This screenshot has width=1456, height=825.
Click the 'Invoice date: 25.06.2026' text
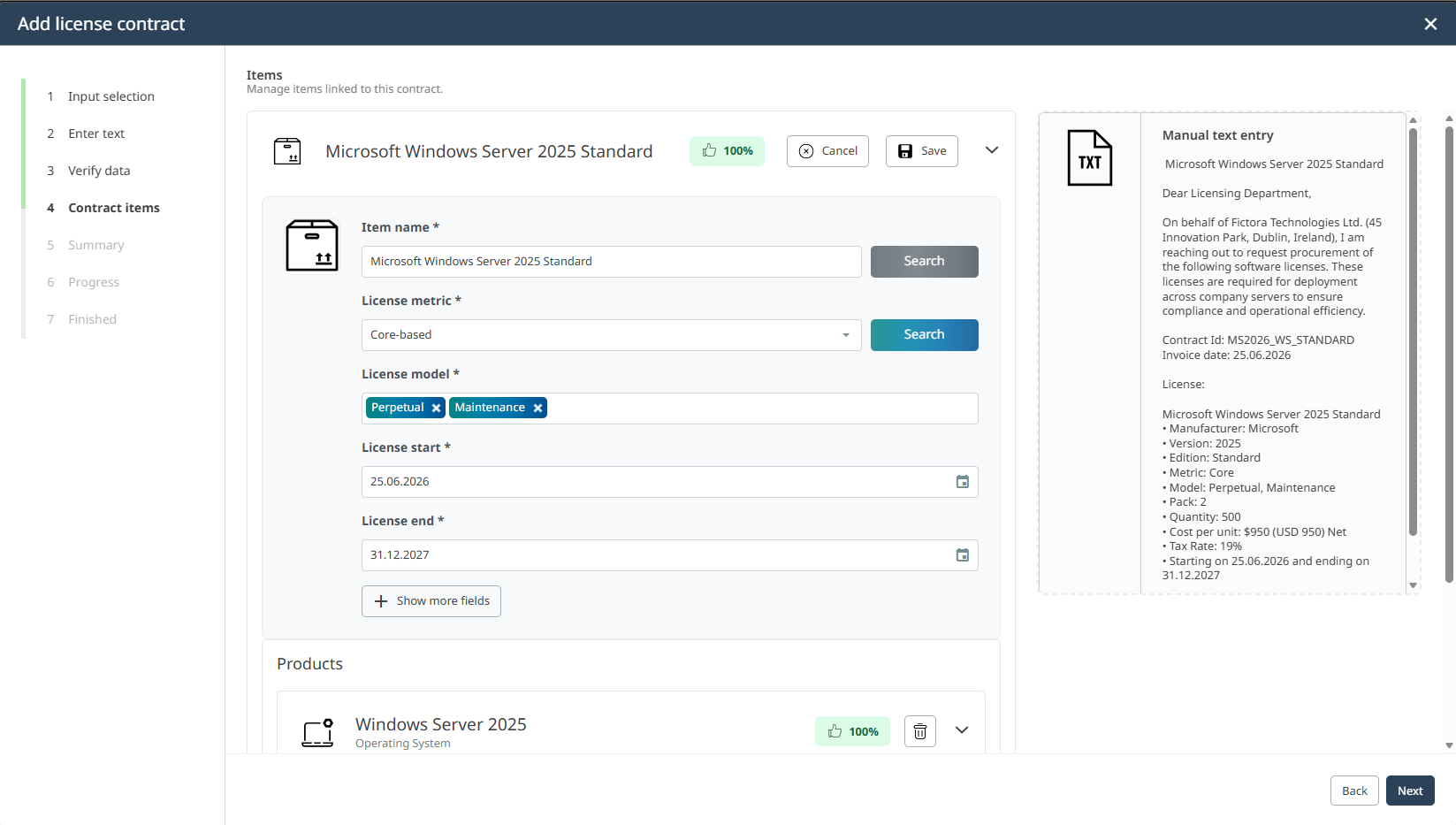[x=1226, y=355]
